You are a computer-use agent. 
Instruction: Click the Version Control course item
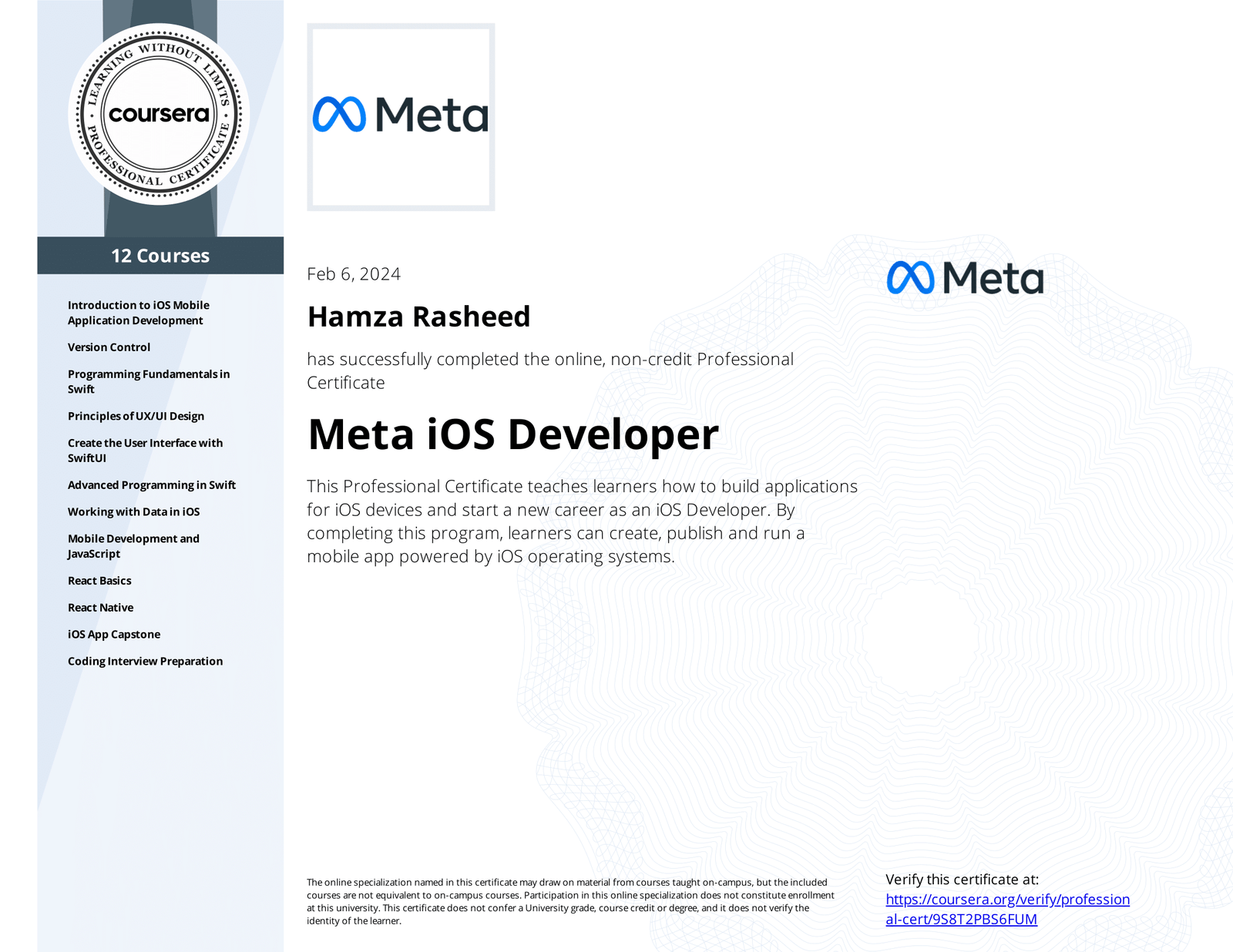[109, 347]
